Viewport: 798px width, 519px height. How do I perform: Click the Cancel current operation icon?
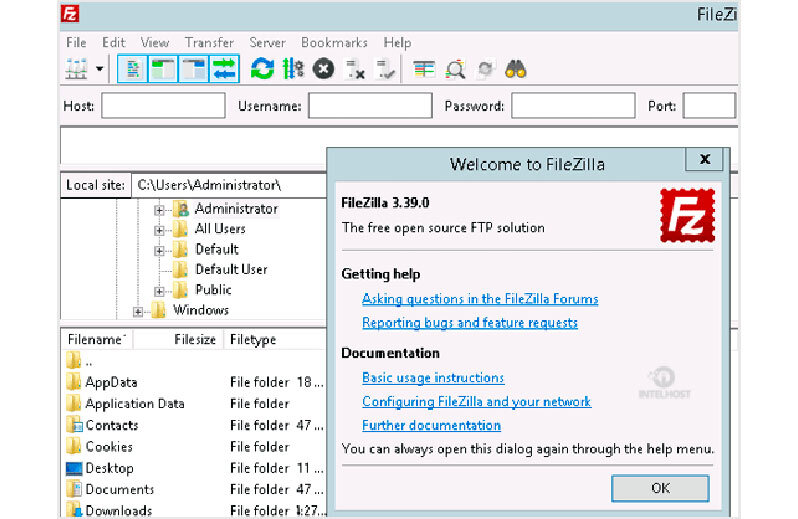tap(323, 69)
